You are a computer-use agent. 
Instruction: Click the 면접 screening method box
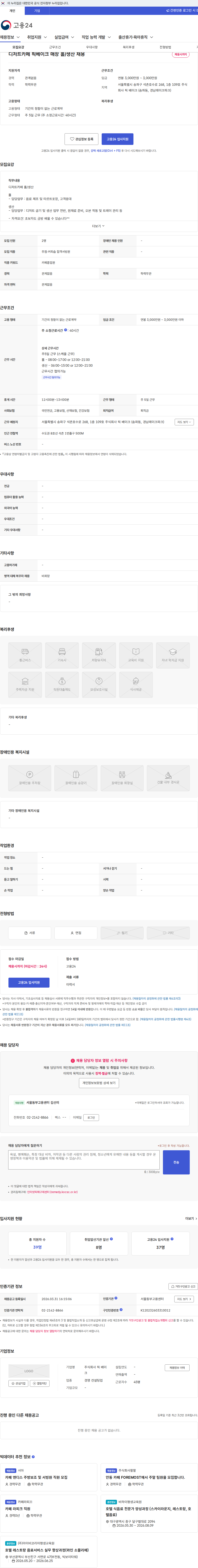76,933
